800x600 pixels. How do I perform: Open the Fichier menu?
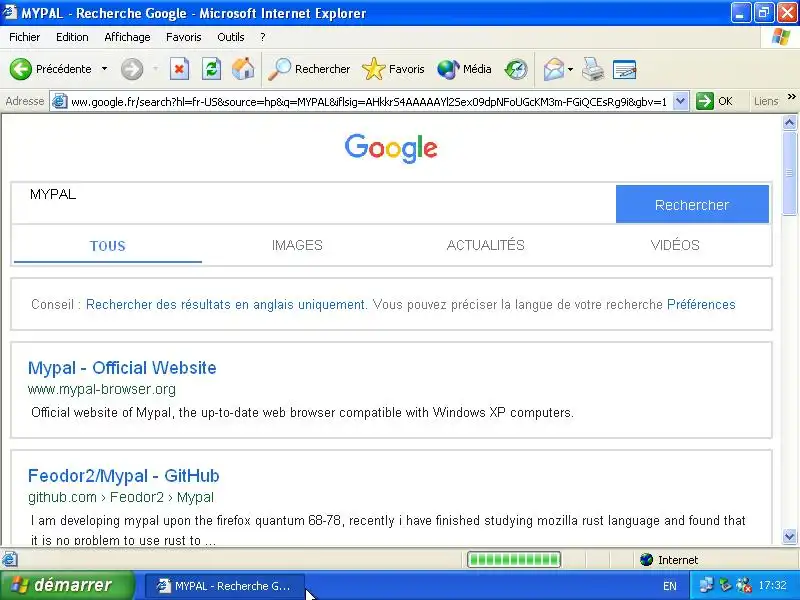coord(24,37)
